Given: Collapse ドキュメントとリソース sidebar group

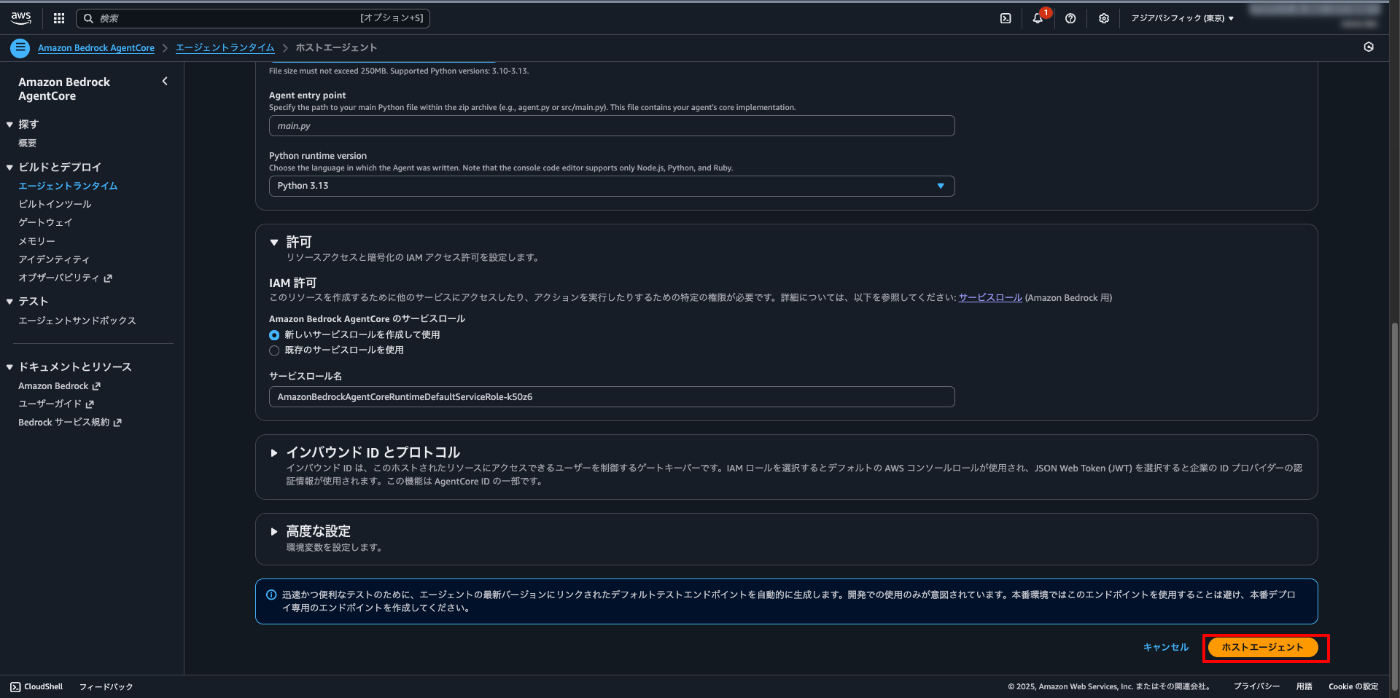Looking at the screenshot, I should (10, 367).
